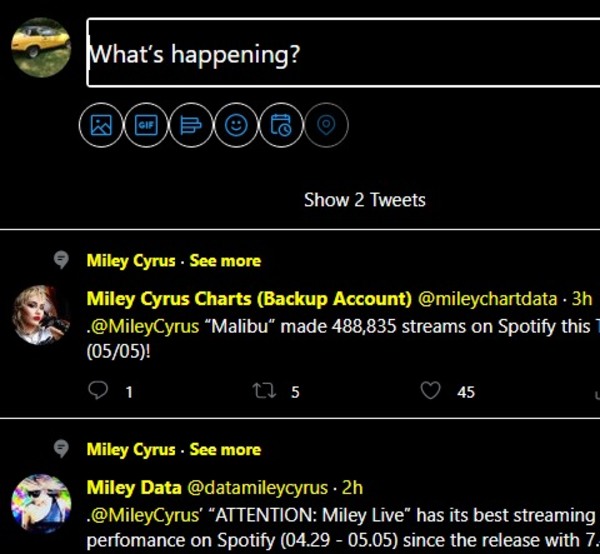600x554 pixels.
Task: Open the @mileychartdata handle link
Action: (x=487, y=299)
